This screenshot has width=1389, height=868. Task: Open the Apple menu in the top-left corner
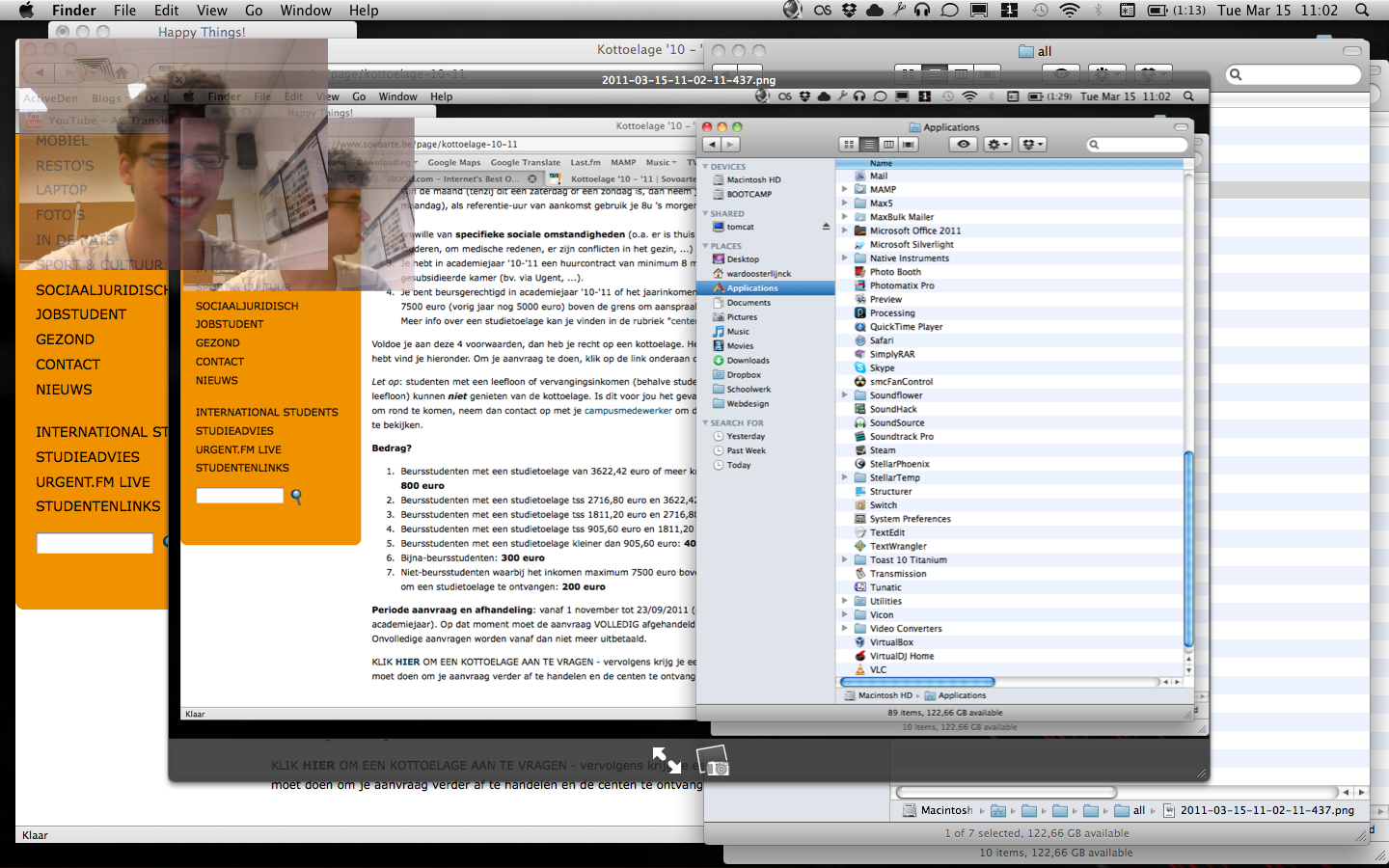coord(26,11)
